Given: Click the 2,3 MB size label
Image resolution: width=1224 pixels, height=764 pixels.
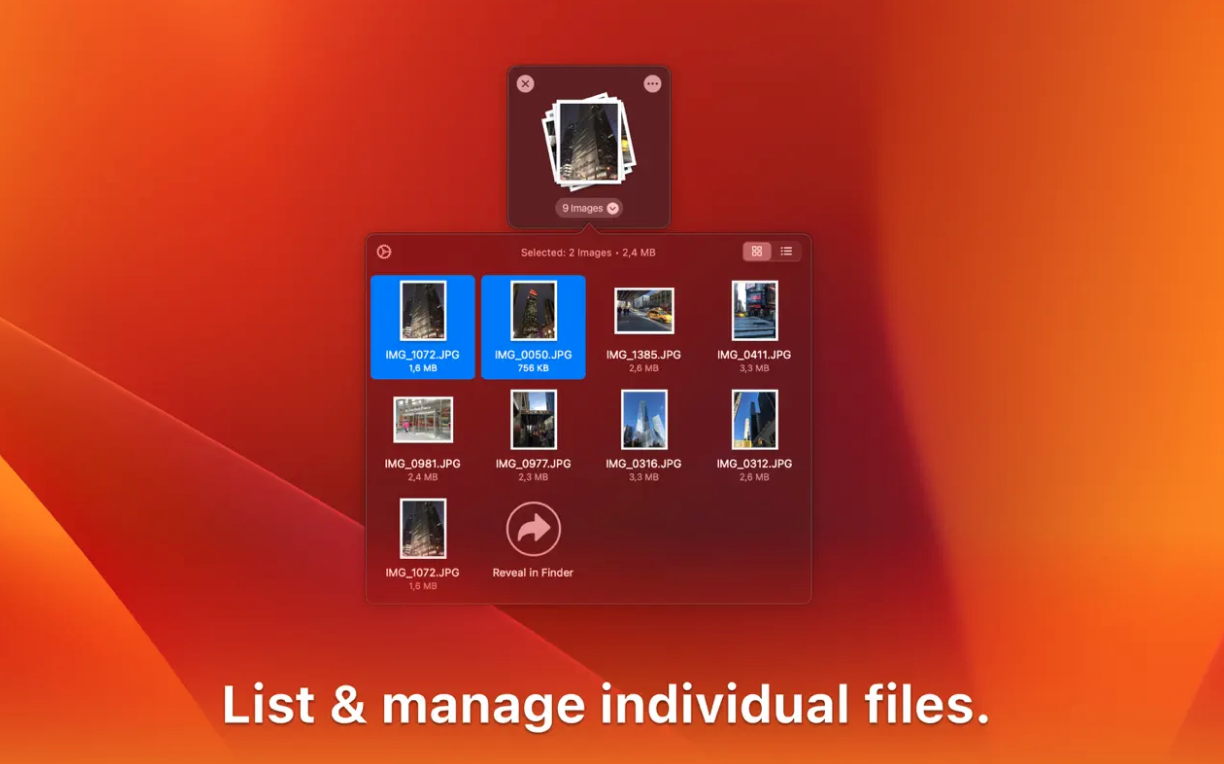Looking at the screenshot, I should click(x=533, y=478).
